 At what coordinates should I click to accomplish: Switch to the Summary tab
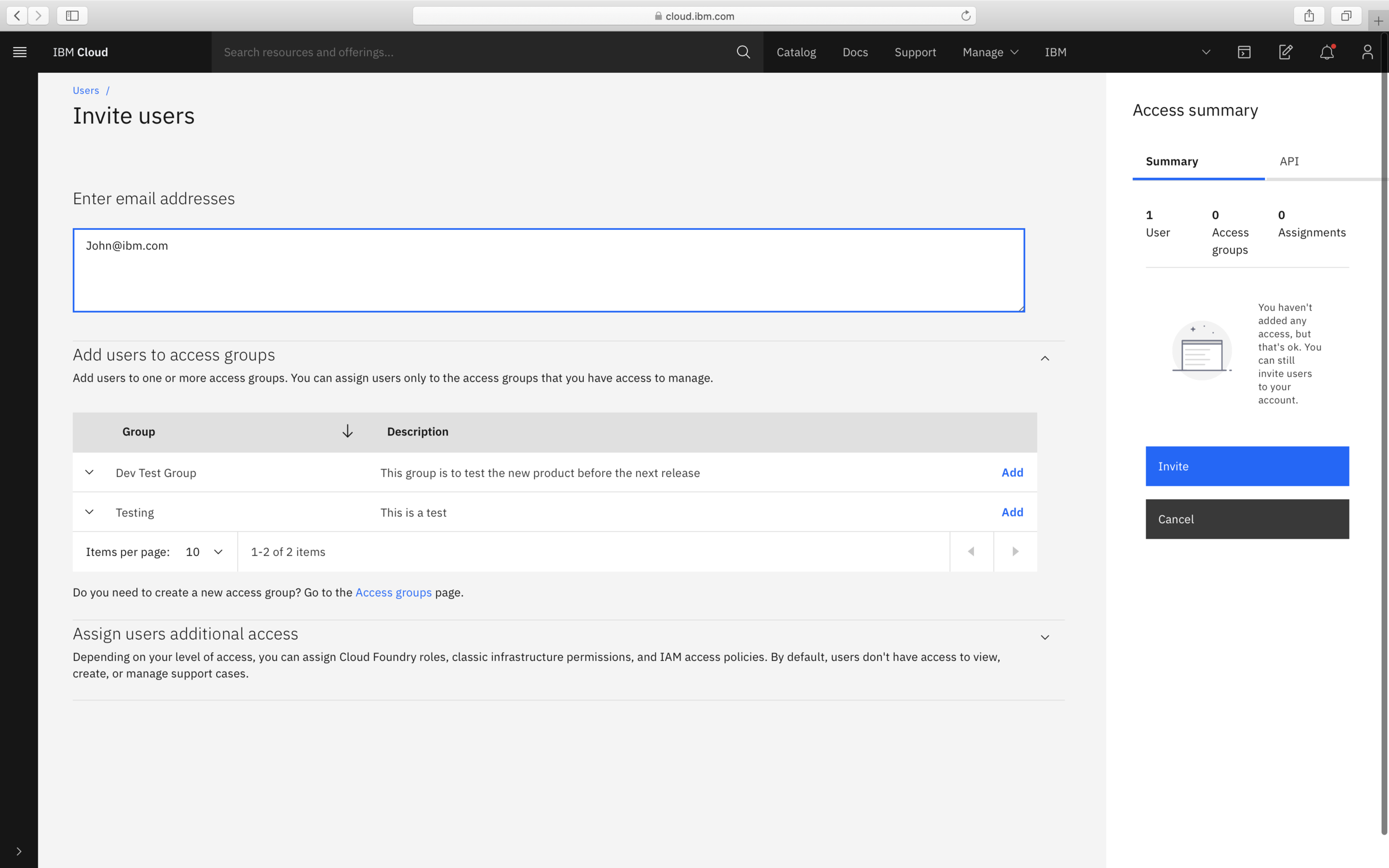pos(1198,161)
